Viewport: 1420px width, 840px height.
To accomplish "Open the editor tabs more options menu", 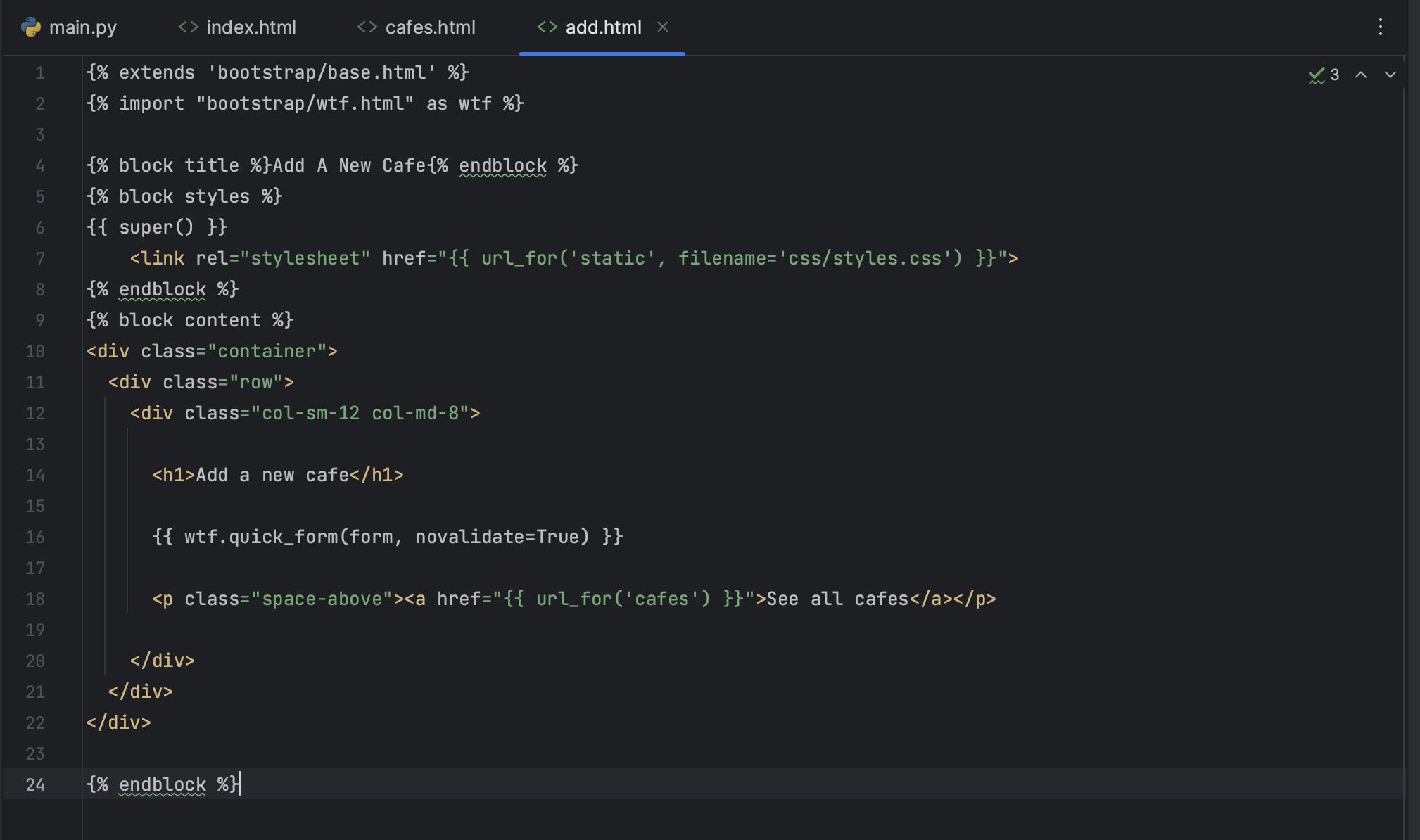I will click(1381, 27).
